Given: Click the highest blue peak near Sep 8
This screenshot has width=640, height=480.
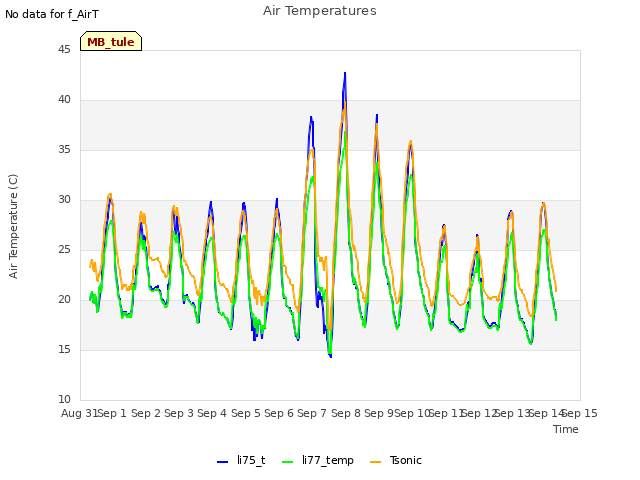Looking at the screenshot, I should [345, 73].
